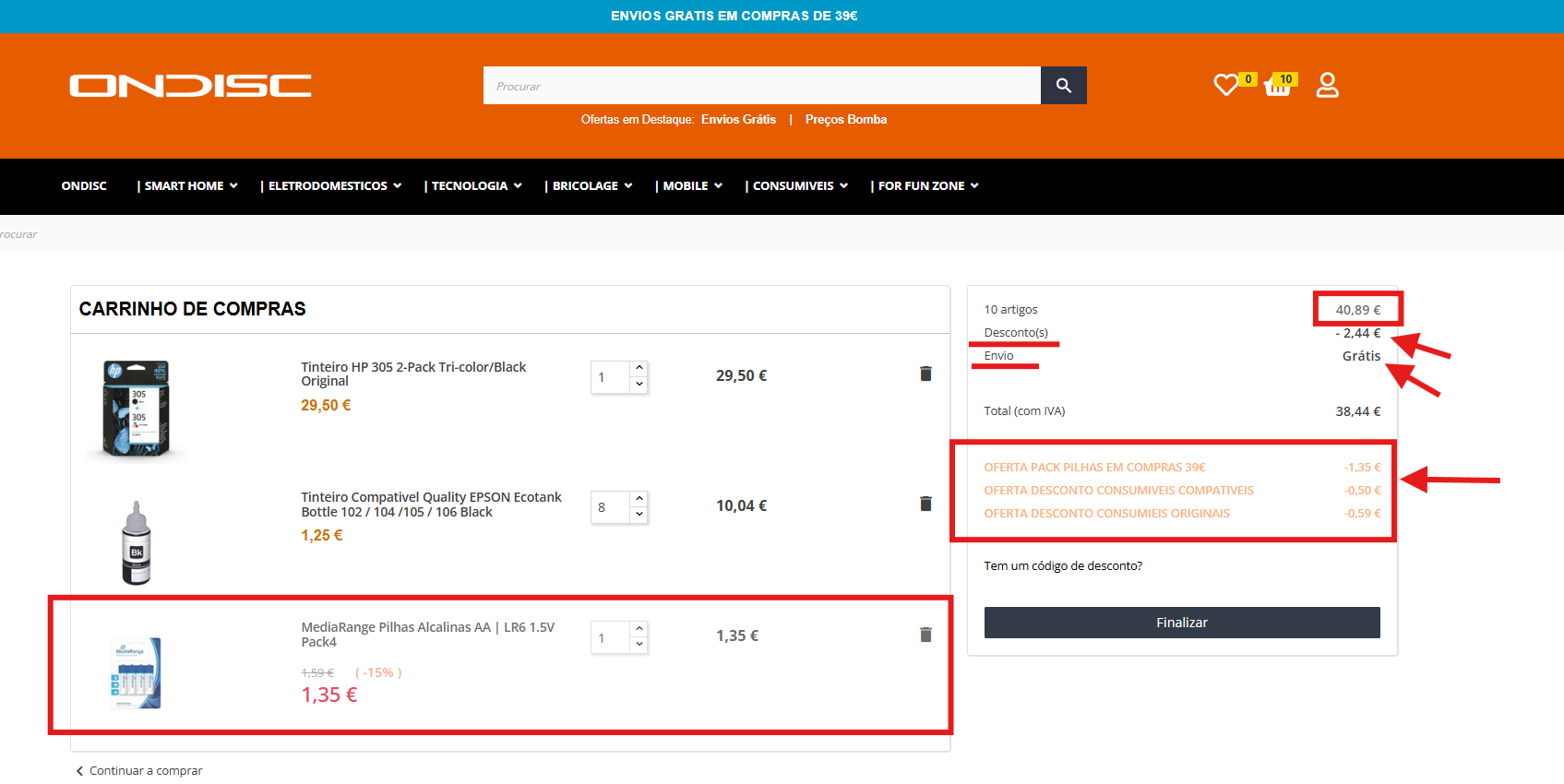Click the ONDISC logo in the header

[x=190, y=86]
